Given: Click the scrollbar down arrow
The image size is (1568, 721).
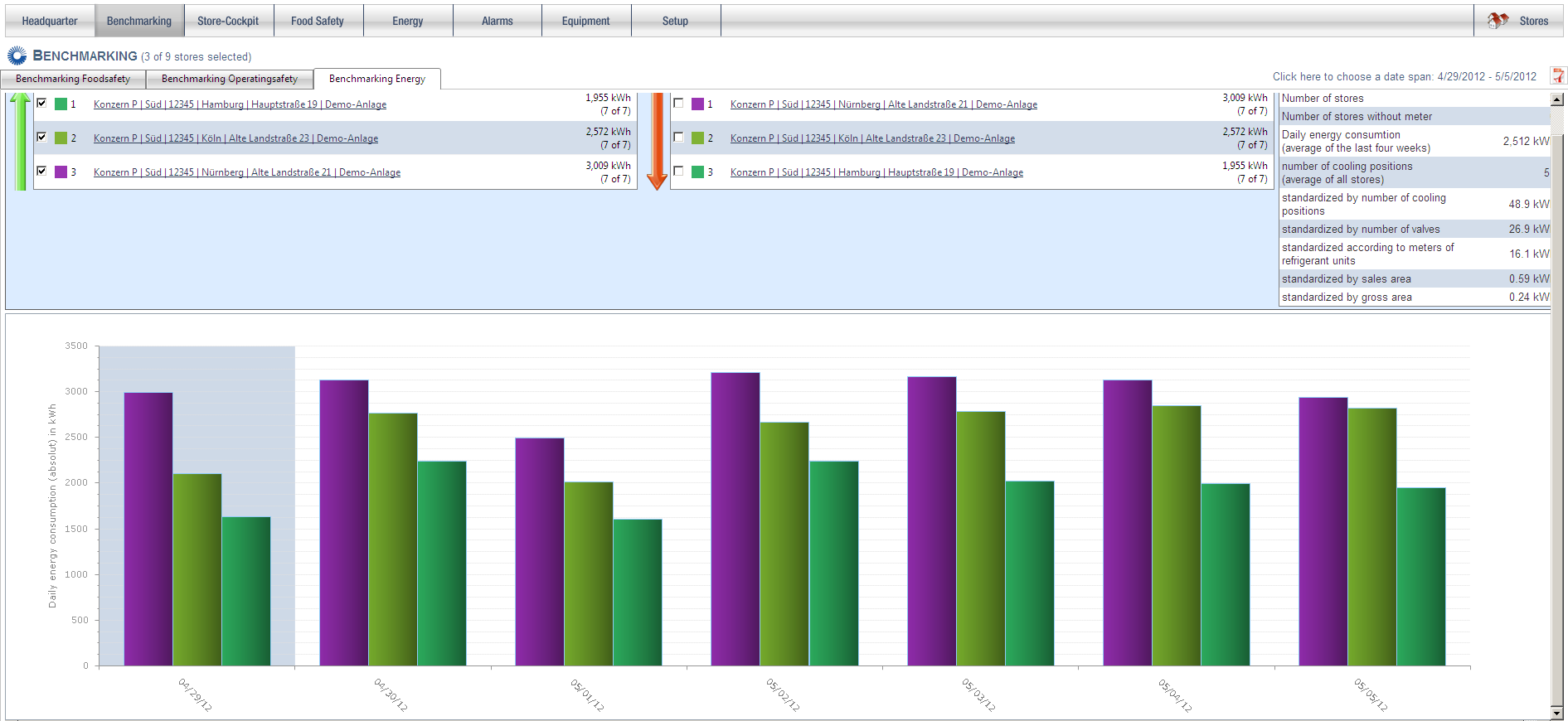Looking at the screenshot, I should [x=1557, y=713].
